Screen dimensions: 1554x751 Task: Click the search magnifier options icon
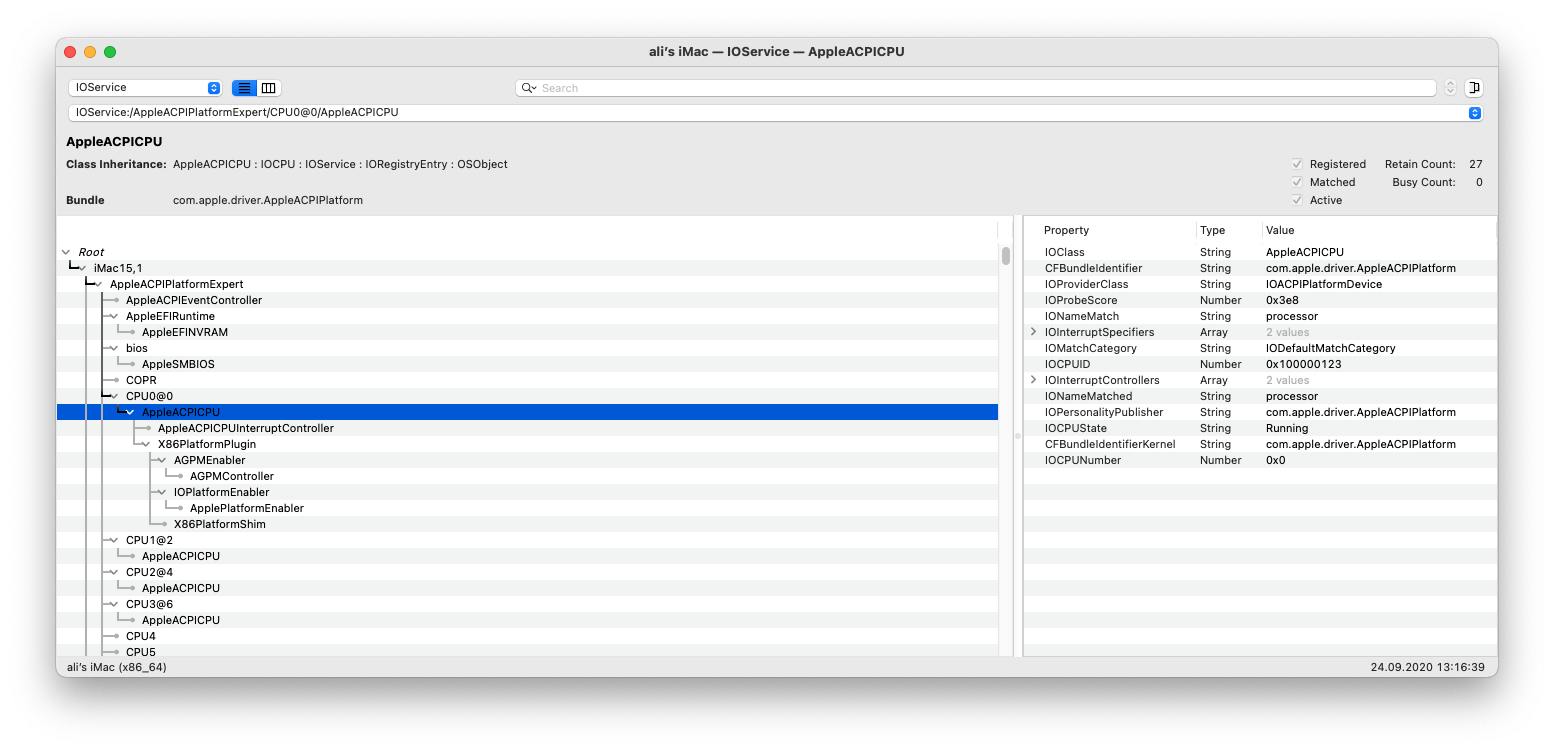(x=528, y=88)
